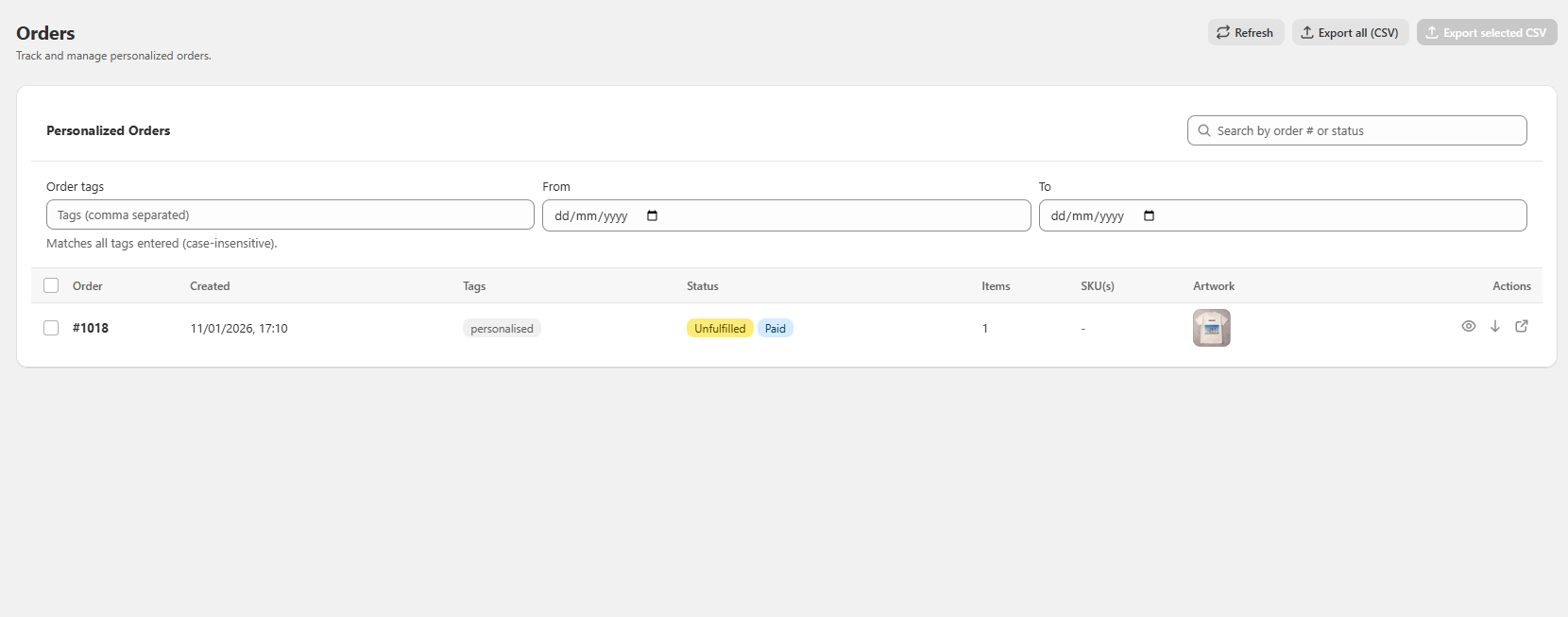Focus the Search by order # field

point(1365,130)
